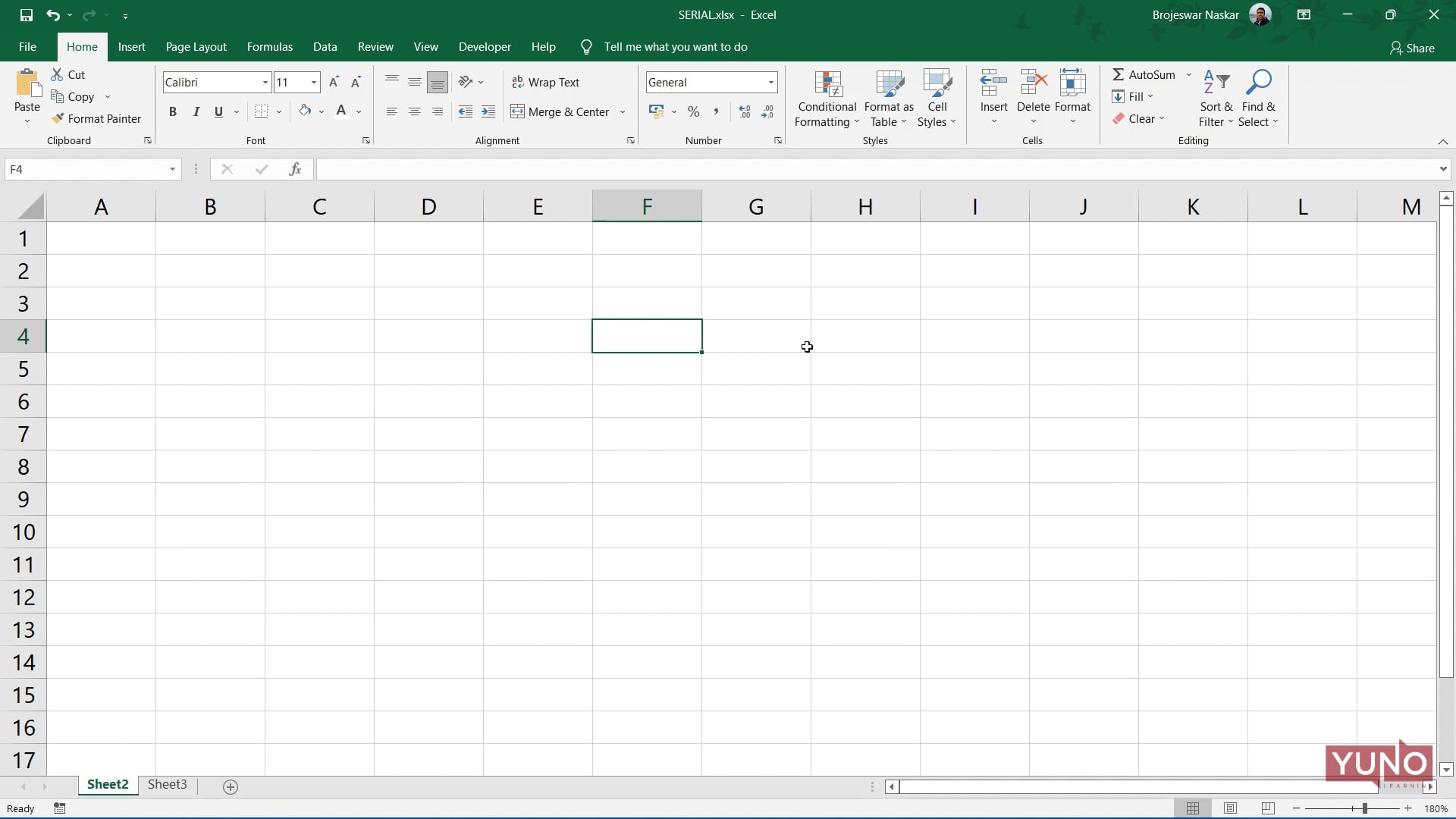
Task: Switch to Insert ribbon tab
Action: pos(132,46)
